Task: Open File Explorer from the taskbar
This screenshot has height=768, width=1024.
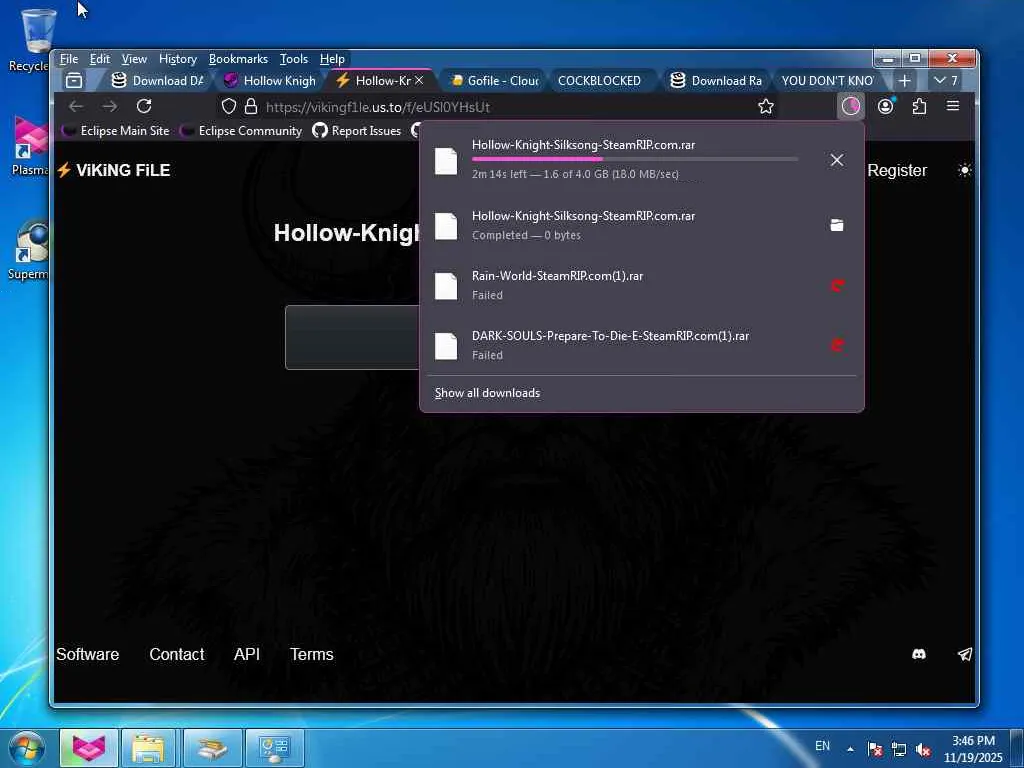Action: pos(148,748)
